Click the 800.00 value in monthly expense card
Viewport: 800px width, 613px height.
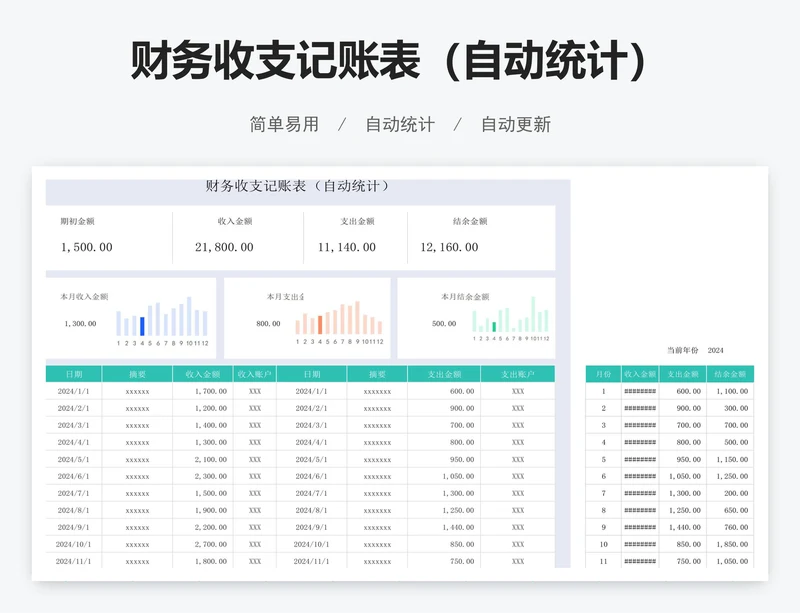pos(268,324)
